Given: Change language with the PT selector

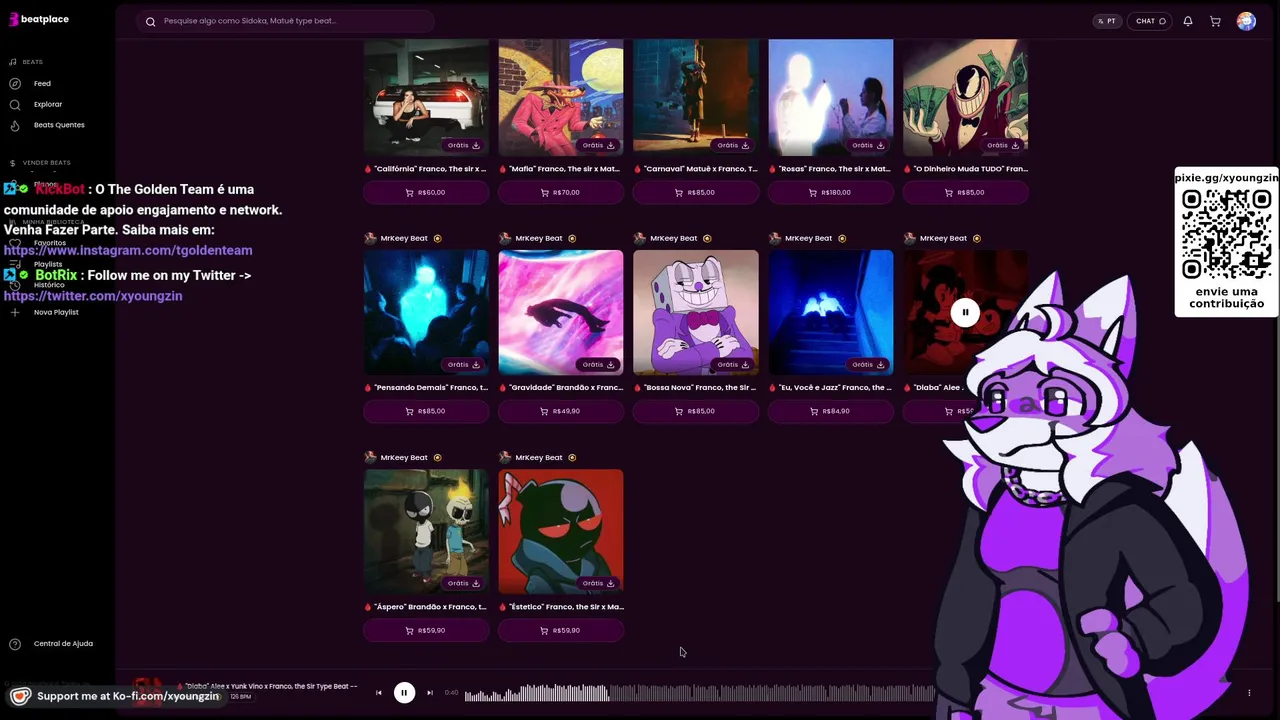Looking at the screenshot, I should (x=1107, y=21).
